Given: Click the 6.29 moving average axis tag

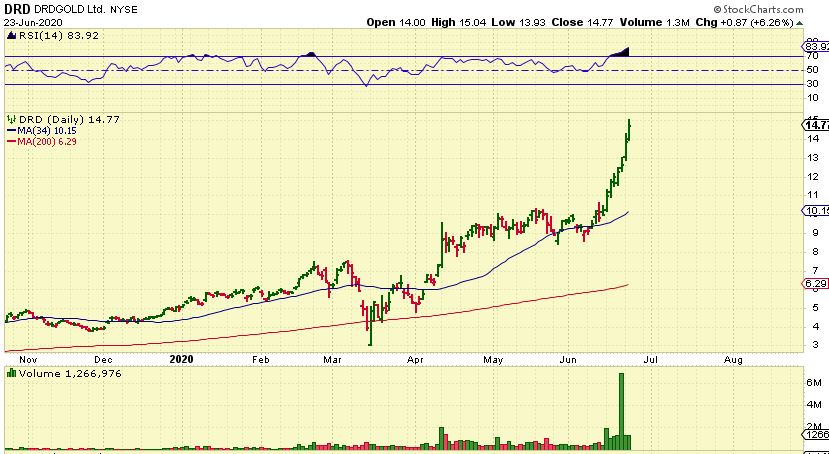Looking at the screenshot, I should coord(816,284).
